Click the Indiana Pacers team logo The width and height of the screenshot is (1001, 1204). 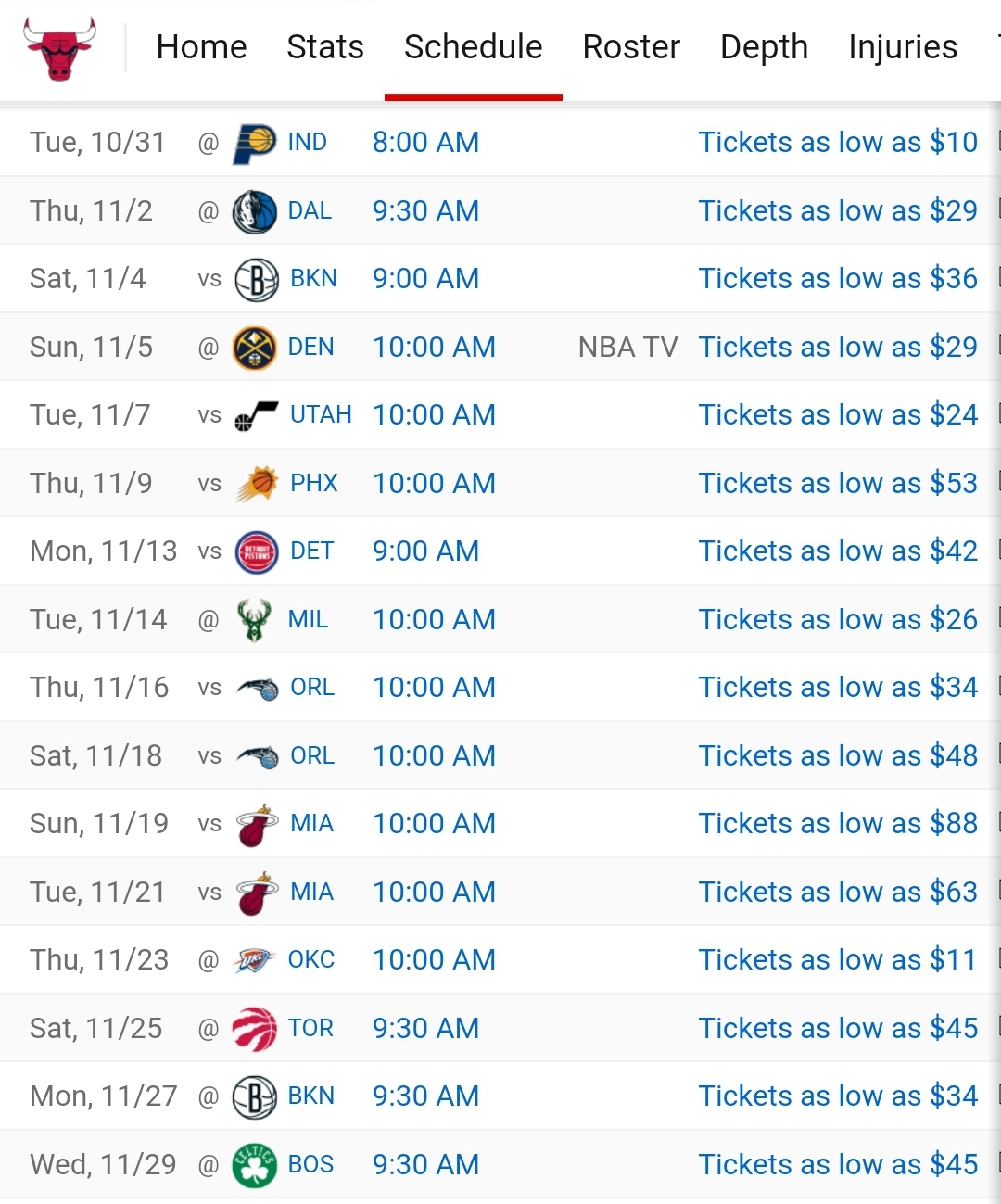click(x=254, y=143)
